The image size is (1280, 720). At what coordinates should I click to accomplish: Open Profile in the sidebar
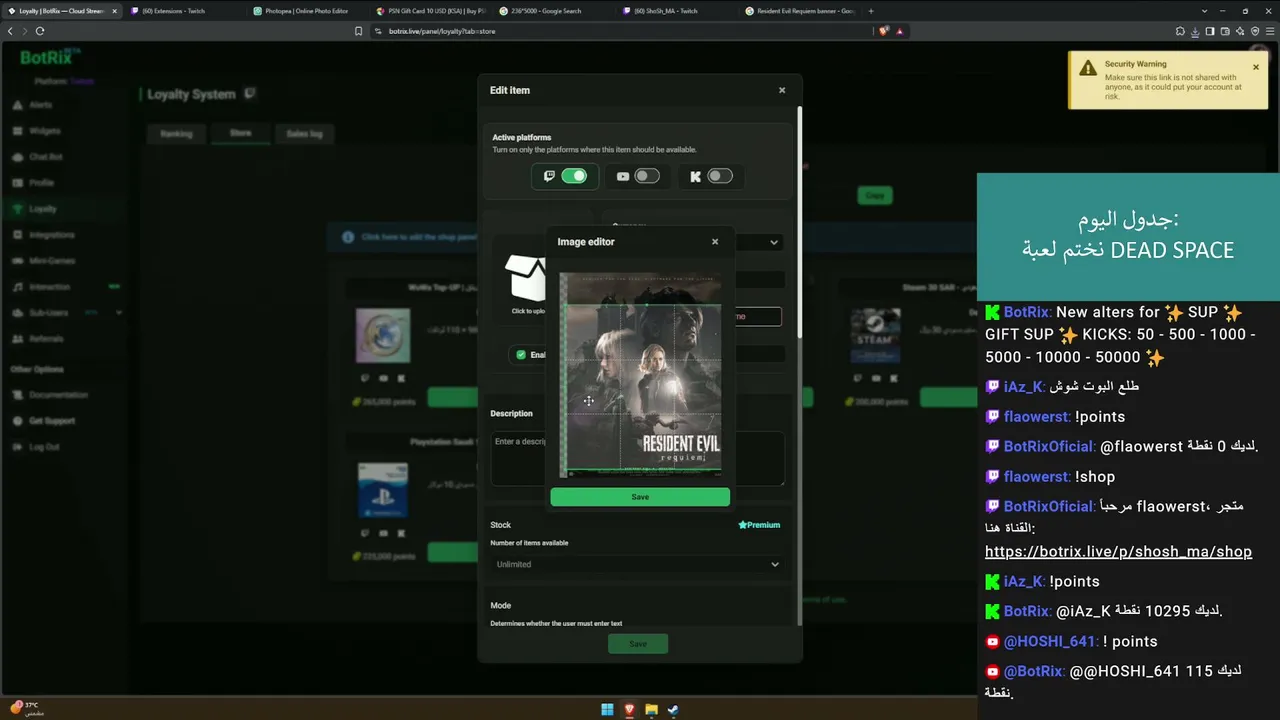pyautogui.click(x=41, y=183)
